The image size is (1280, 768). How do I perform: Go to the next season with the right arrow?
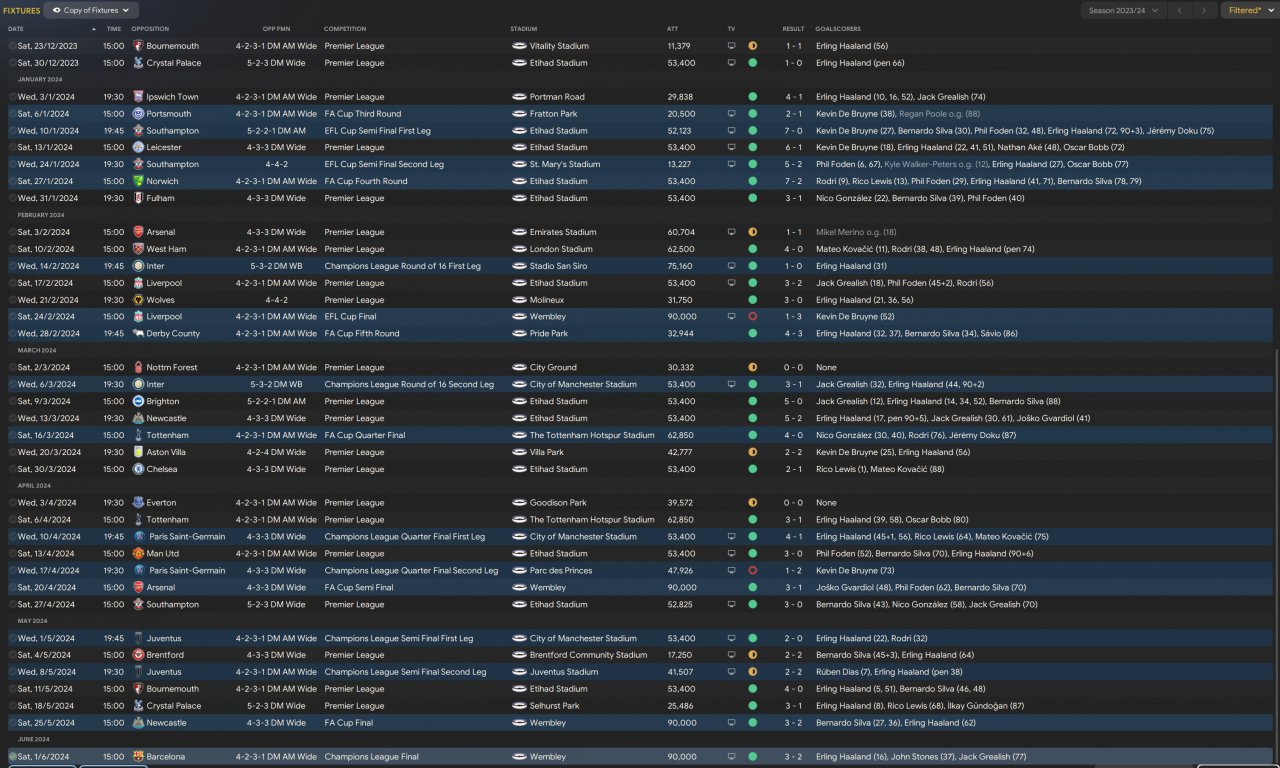[1204, 10]
